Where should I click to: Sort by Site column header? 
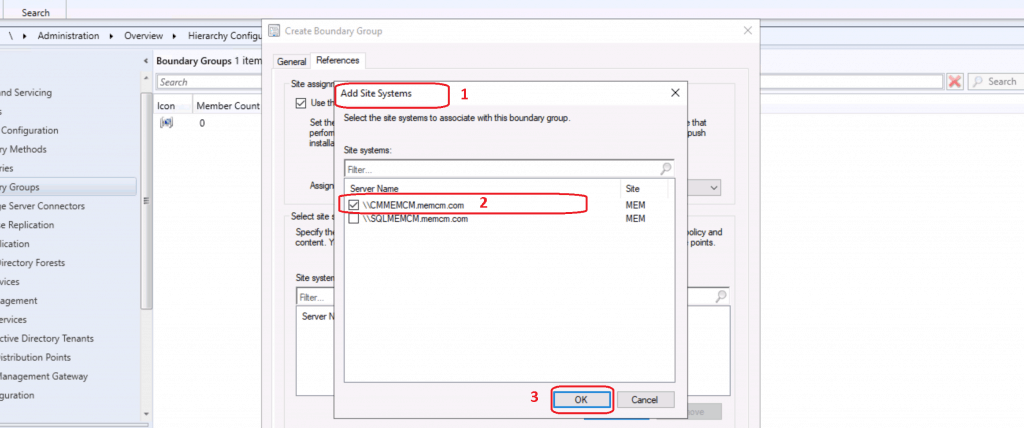pos(632,188)
